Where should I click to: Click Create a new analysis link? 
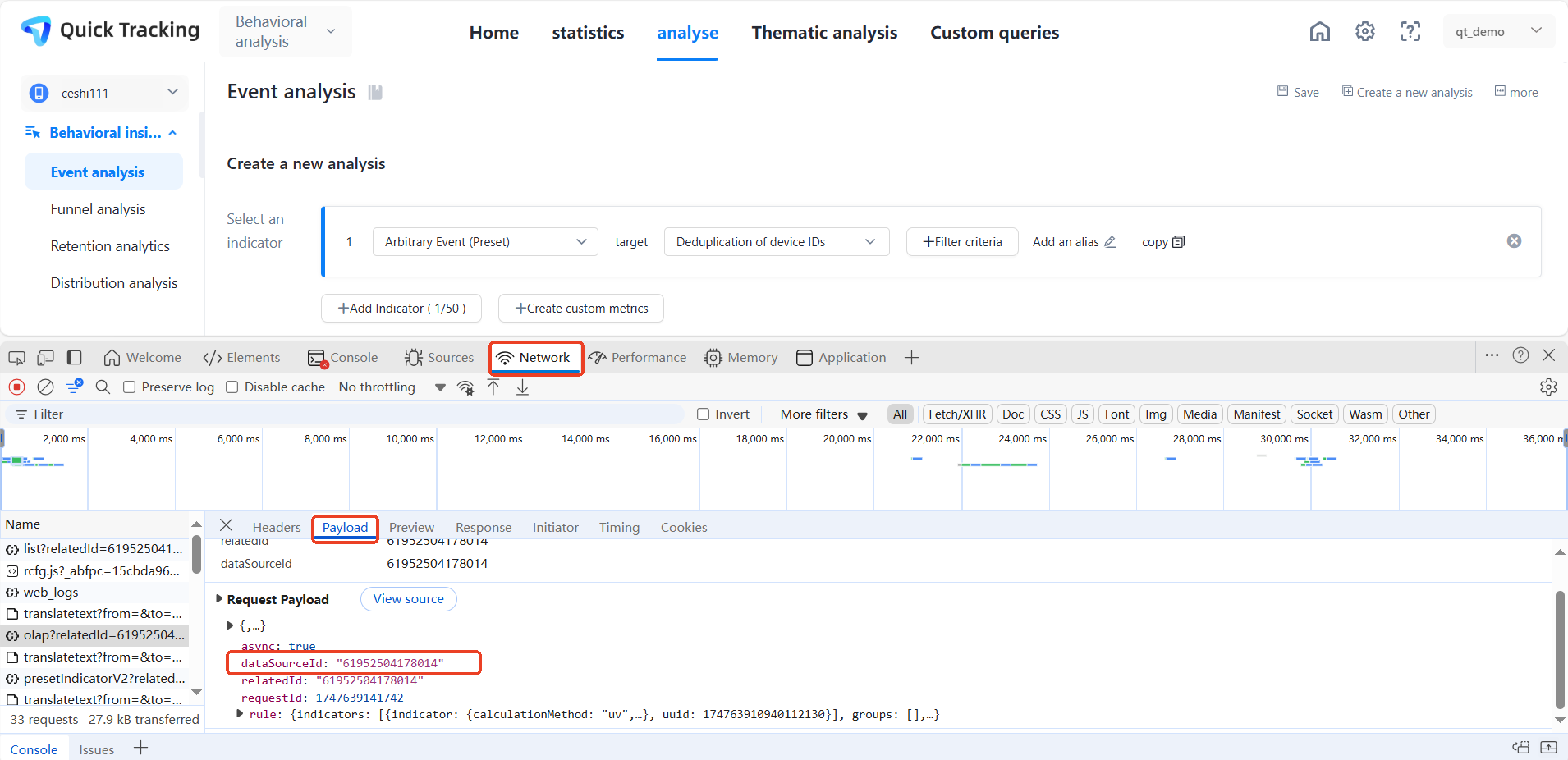pos(1407,92)
